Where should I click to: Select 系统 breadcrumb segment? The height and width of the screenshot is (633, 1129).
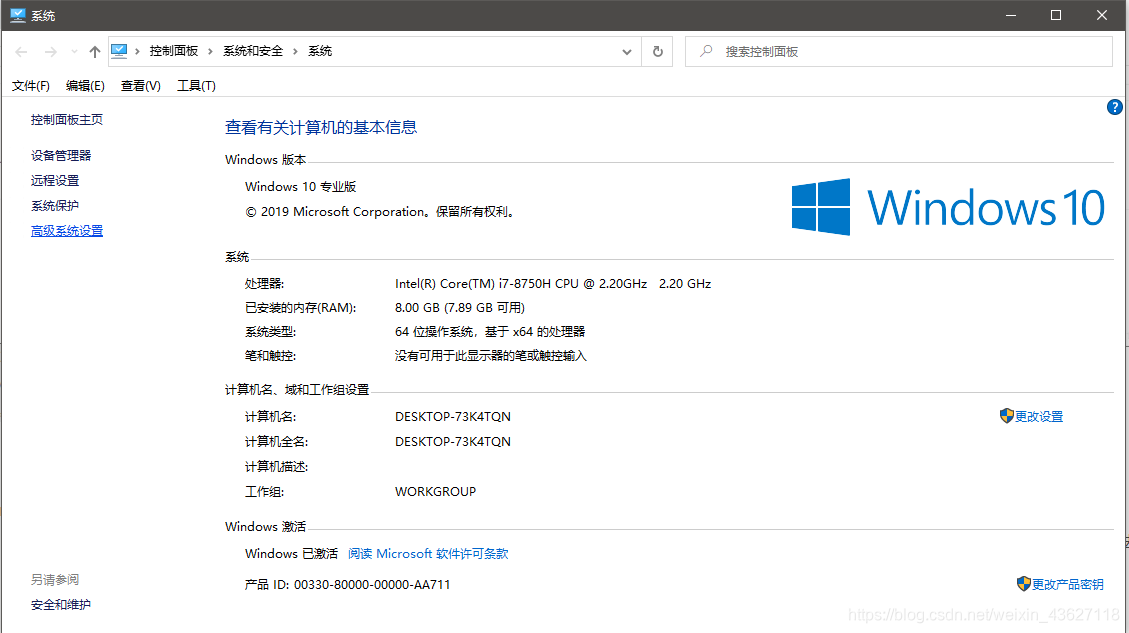click(320, 51)
